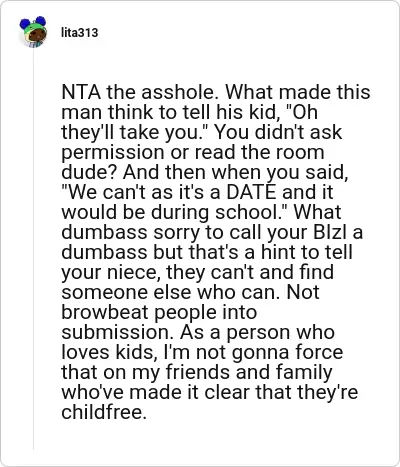Select the line "dumbass but that's a hint to tell"
This screenshot has width=400, height=467.
207,252
